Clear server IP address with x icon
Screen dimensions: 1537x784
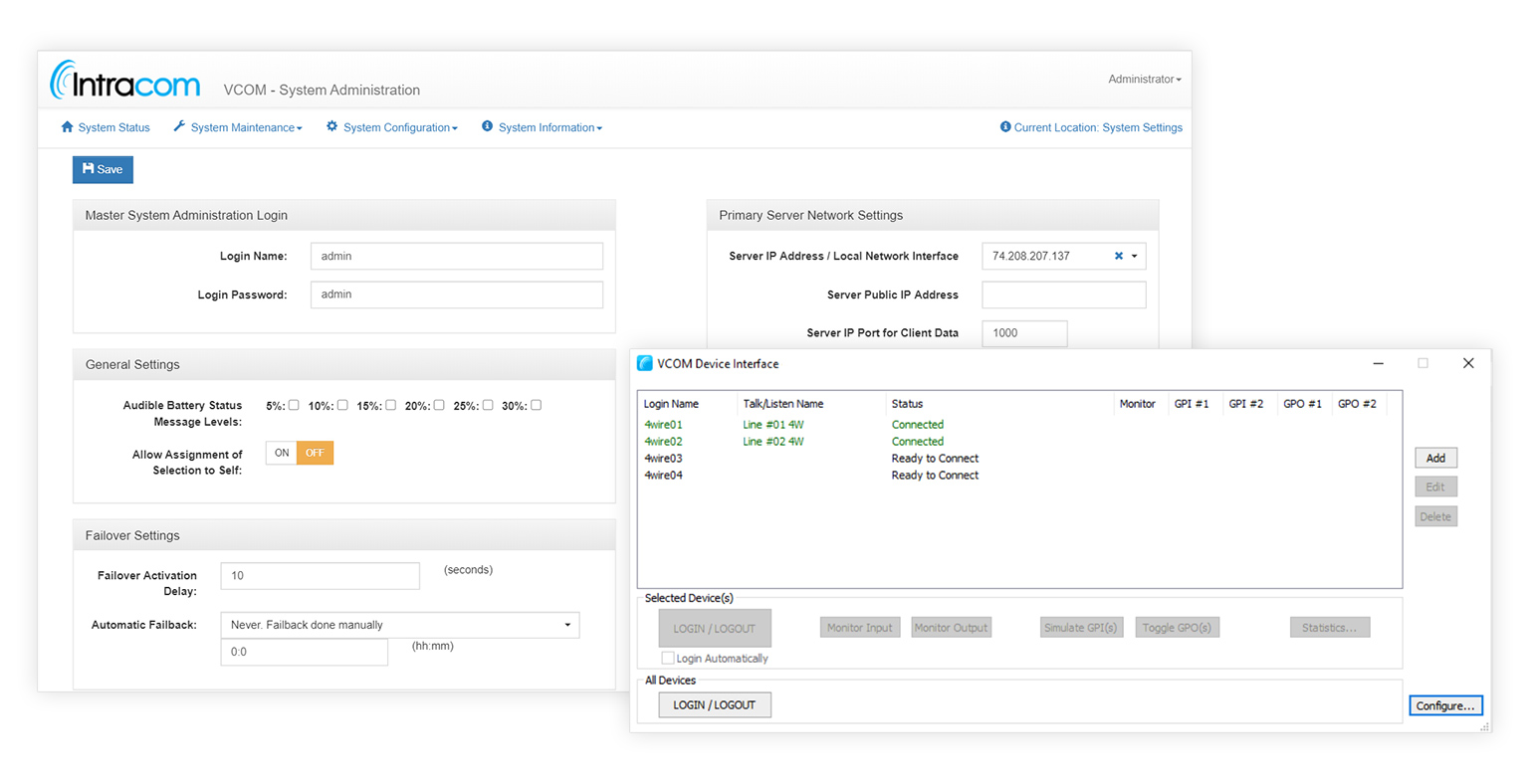1119,256
